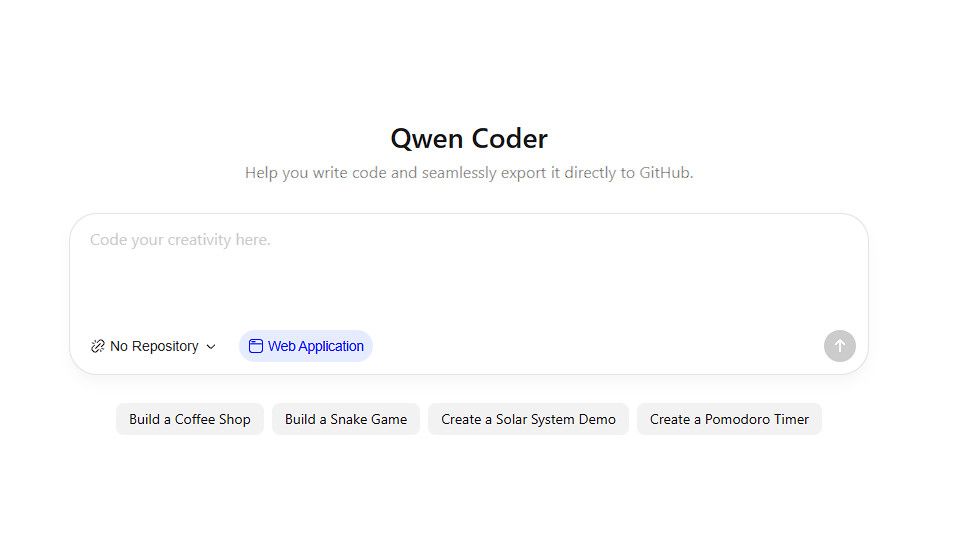Select Create a Pomodoro Timer suggestion
Viewport: 970px width, 558px height.
(x=729, y=419)
